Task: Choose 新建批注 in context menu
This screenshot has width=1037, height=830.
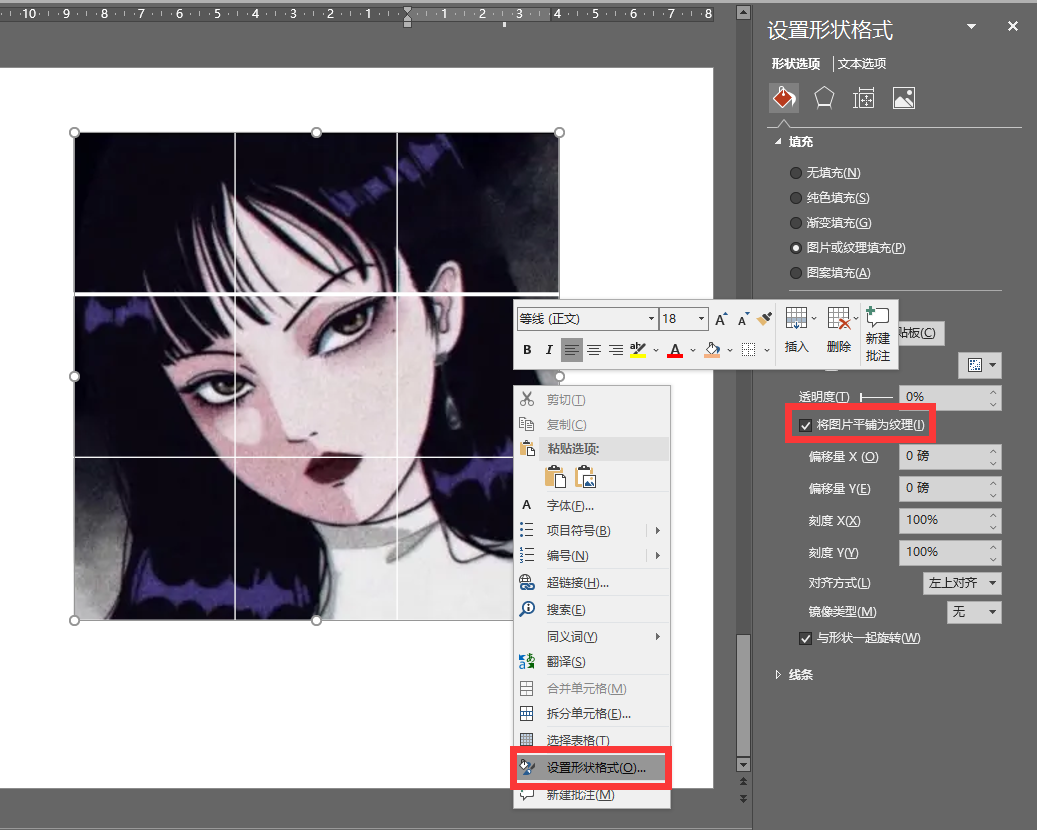Action: coord(592,795)
